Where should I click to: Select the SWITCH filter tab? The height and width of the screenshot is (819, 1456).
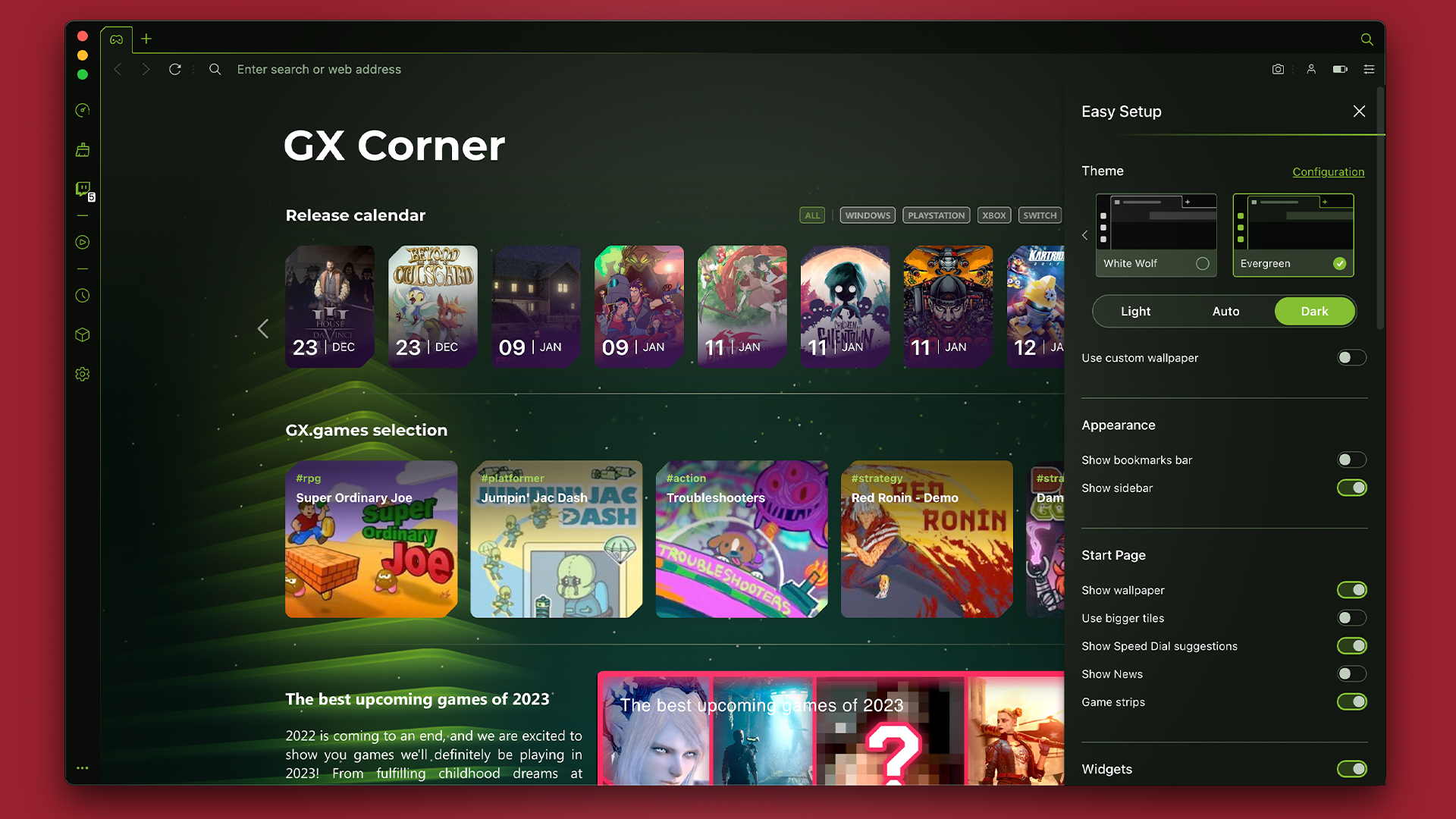pyautogui.click(x=1038, y=215)
